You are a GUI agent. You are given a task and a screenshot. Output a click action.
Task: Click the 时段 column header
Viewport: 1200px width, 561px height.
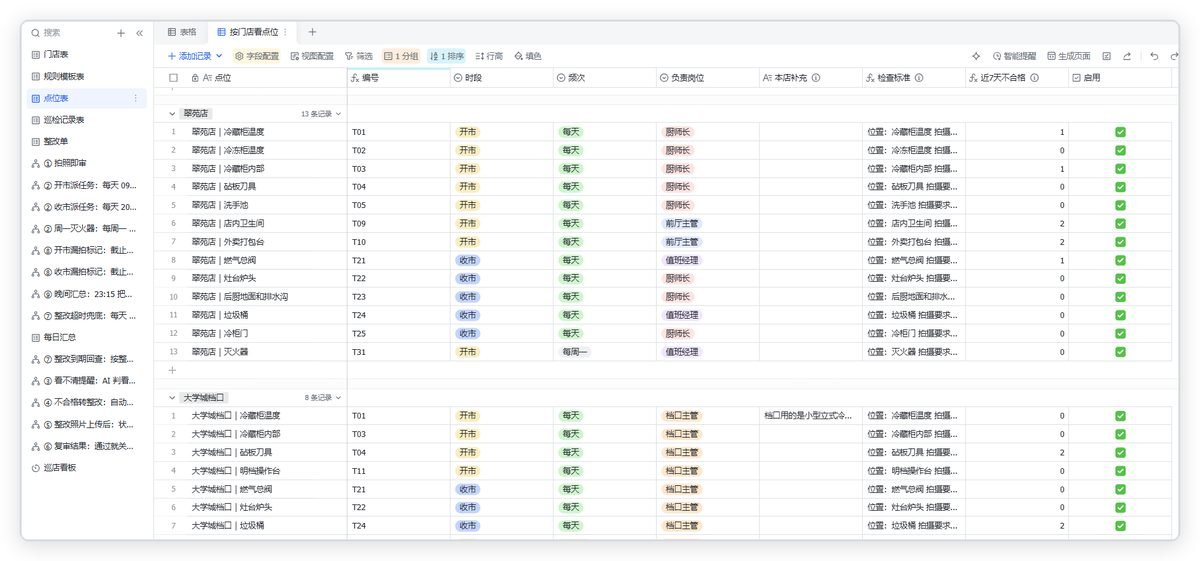click(501, 77)
